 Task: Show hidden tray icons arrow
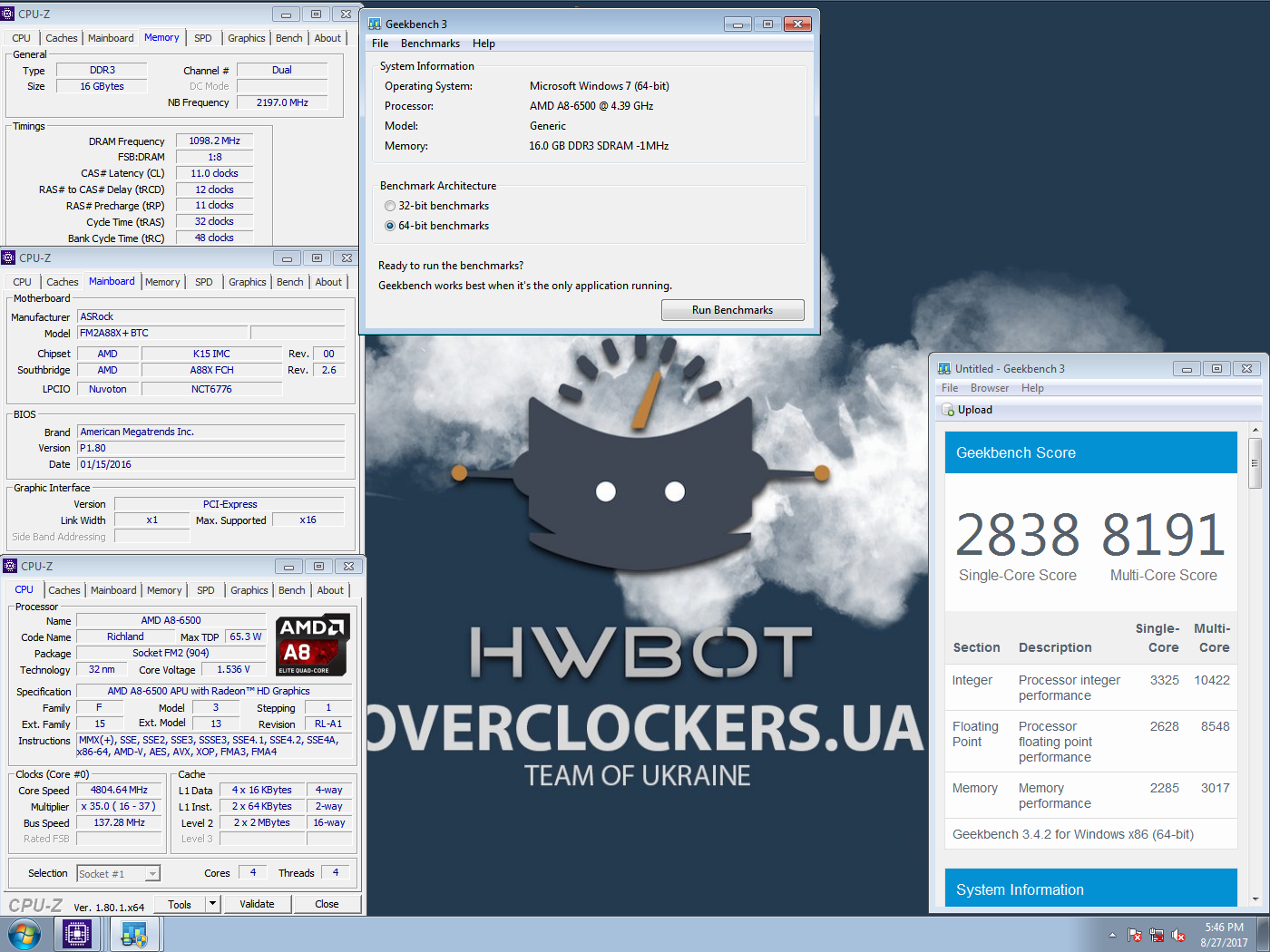tap(1112, 935)
